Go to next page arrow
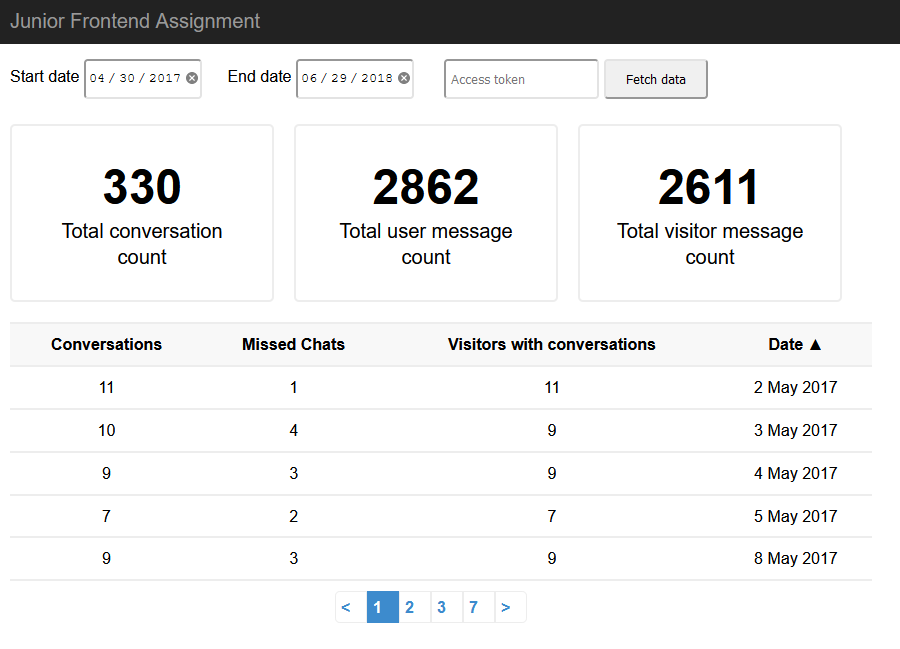 [510, 607]
